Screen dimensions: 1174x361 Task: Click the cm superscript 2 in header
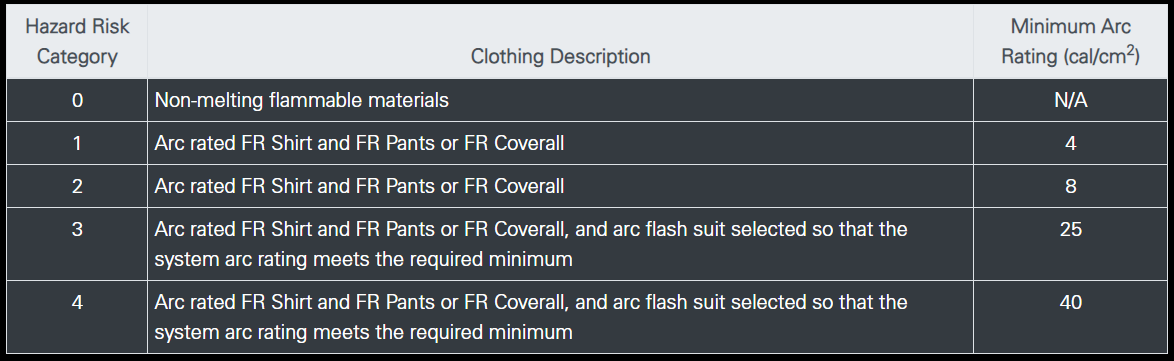point(1131,50)
